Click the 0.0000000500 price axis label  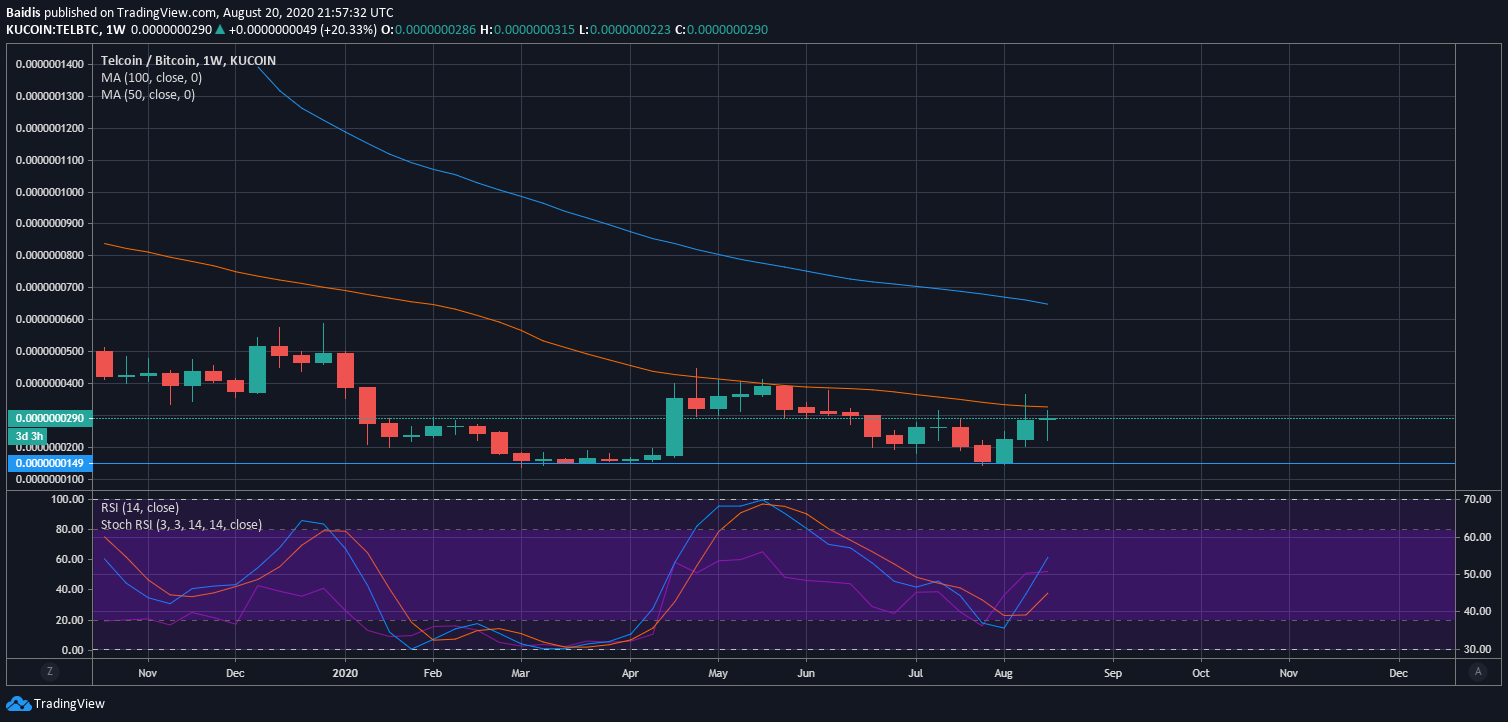point(49,352)
